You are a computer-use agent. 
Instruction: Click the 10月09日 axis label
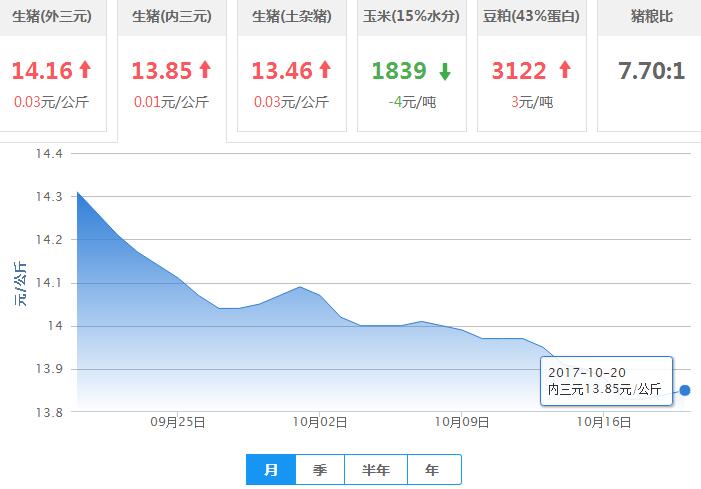(x=462, y=422)
